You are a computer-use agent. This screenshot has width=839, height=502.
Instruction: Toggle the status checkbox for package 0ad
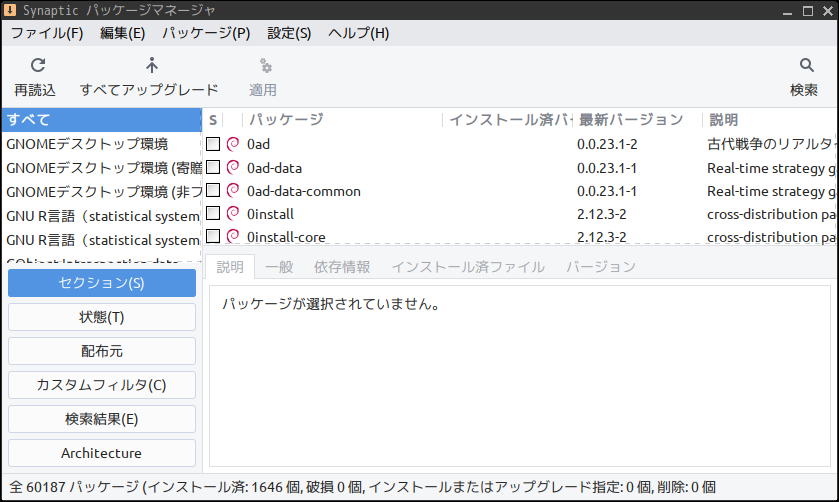213,144
